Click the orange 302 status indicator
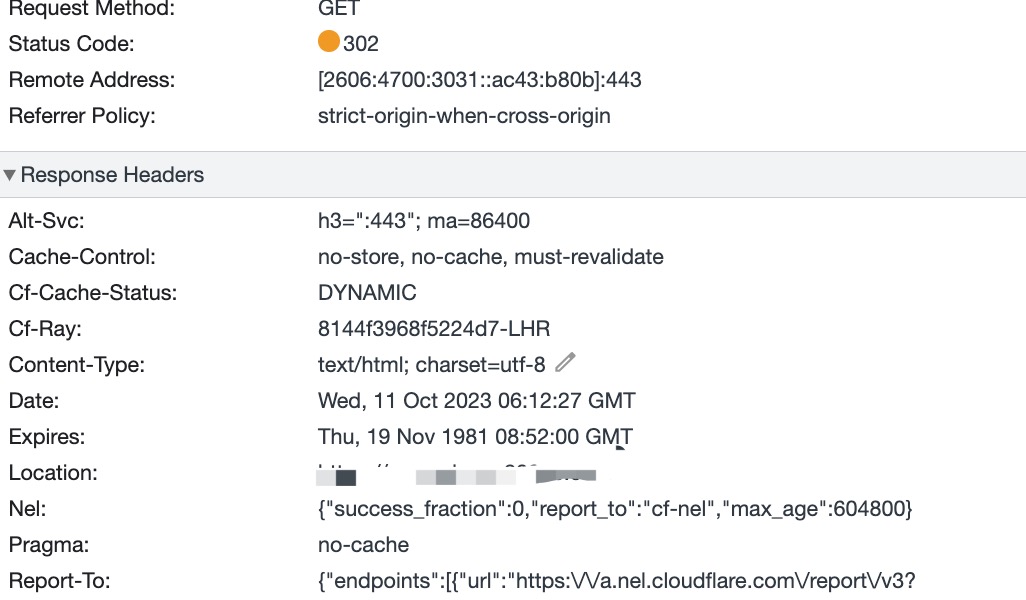The image size is (1026, 600). (x=328, y=41)
